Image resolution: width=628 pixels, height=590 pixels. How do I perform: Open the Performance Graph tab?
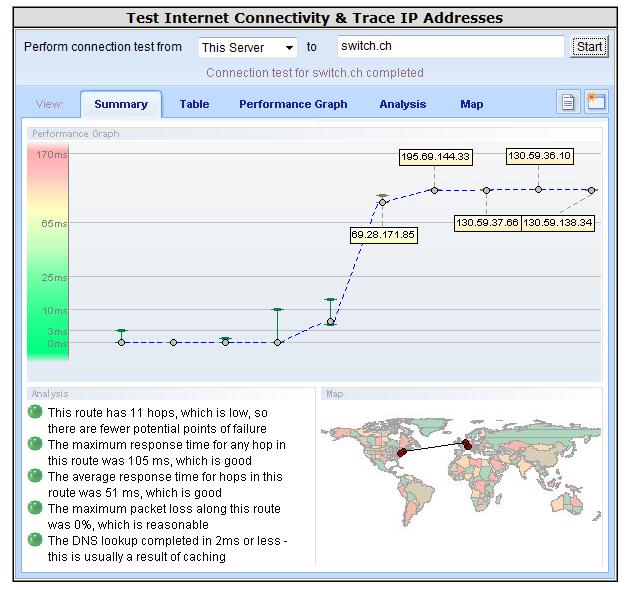click(x=293, y=104)
